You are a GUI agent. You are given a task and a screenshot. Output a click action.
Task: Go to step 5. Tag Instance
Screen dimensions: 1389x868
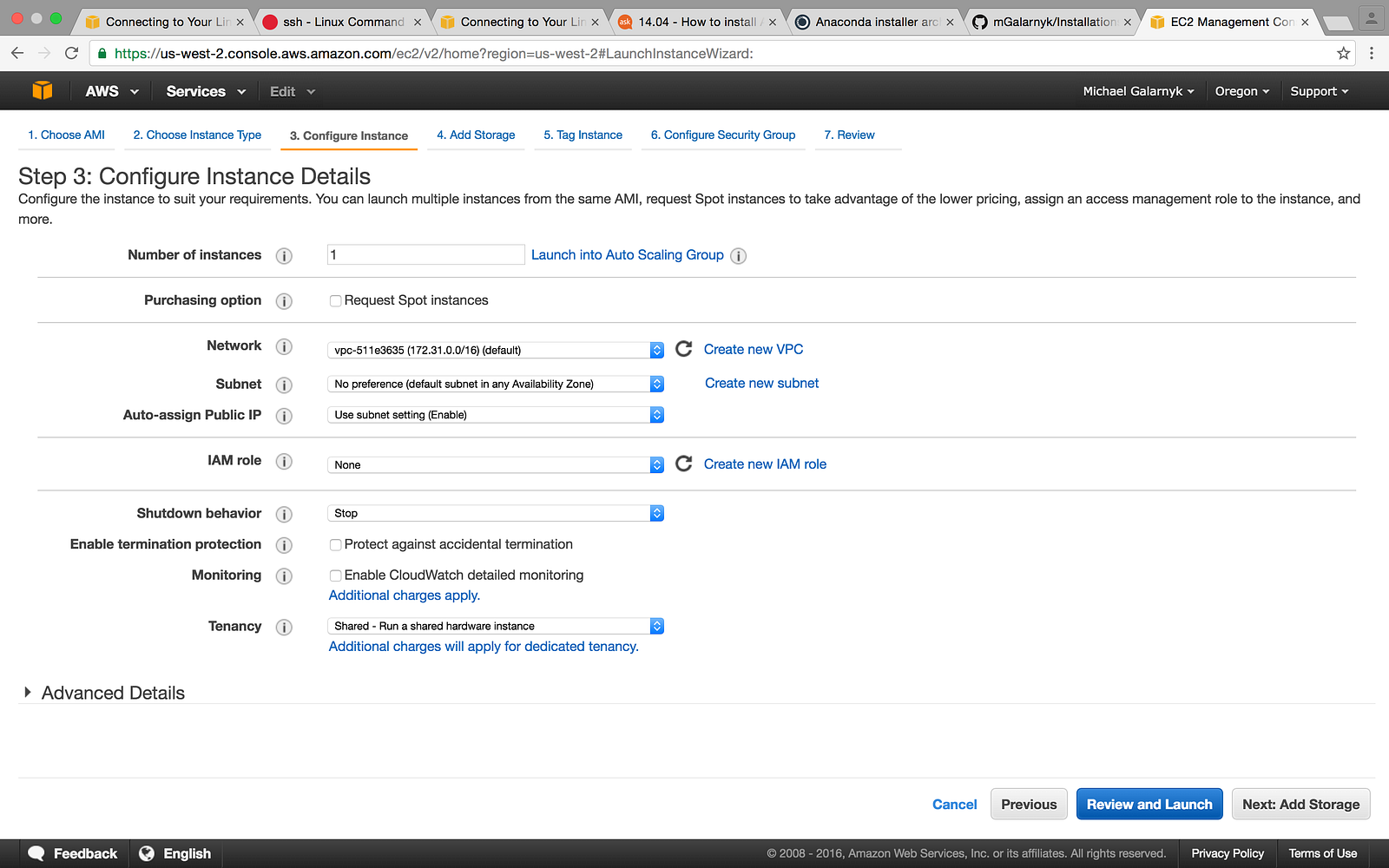583,135
